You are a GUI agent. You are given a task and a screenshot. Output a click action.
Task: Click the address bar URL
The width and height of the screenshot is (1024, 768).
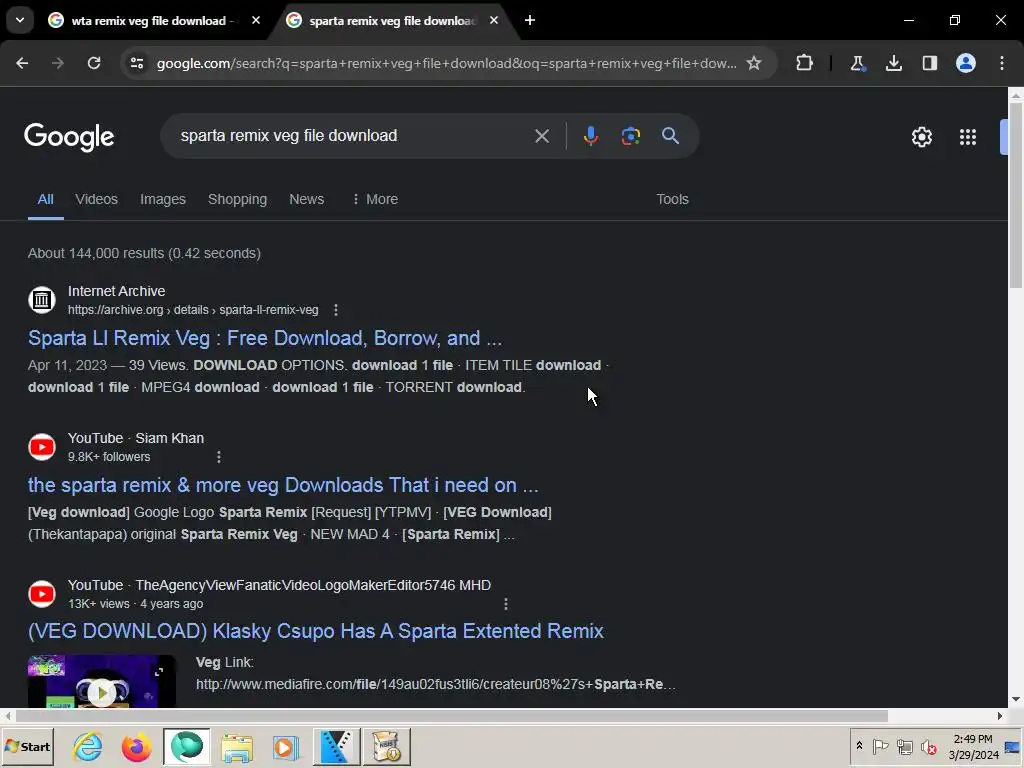446,63
